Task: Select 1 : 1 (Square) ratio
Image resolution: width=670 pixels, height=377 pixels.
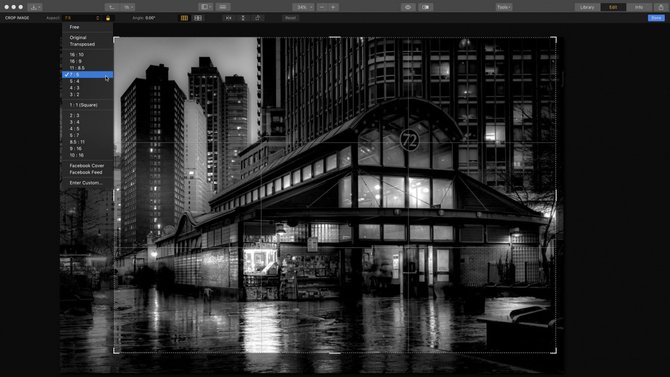Action: coord(88,105)
